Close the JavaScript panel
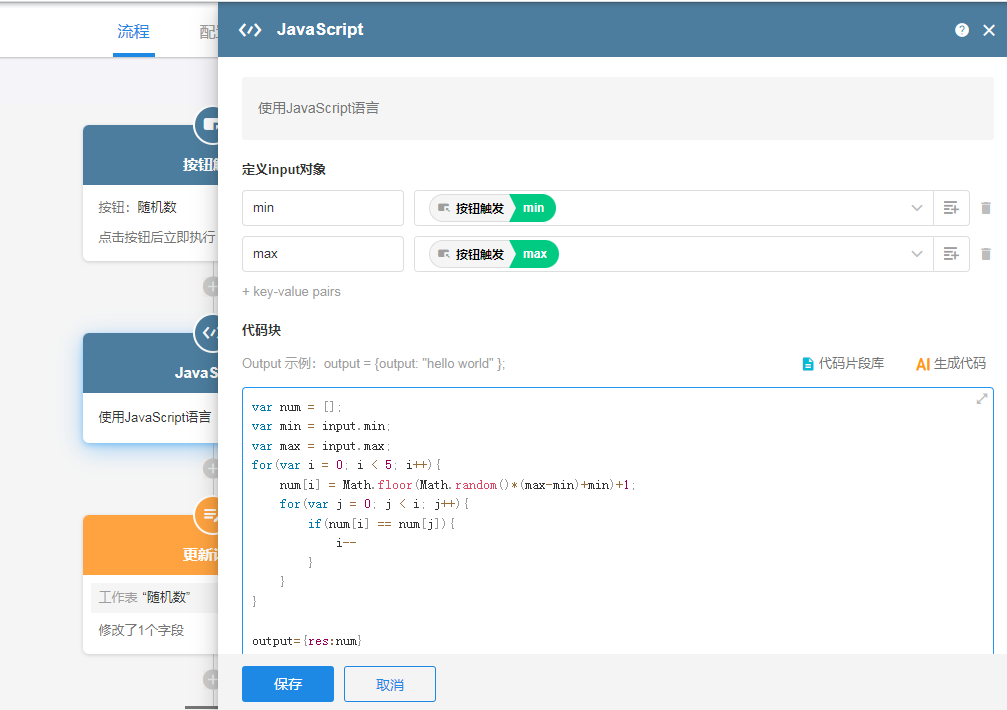 coord(989,30)
